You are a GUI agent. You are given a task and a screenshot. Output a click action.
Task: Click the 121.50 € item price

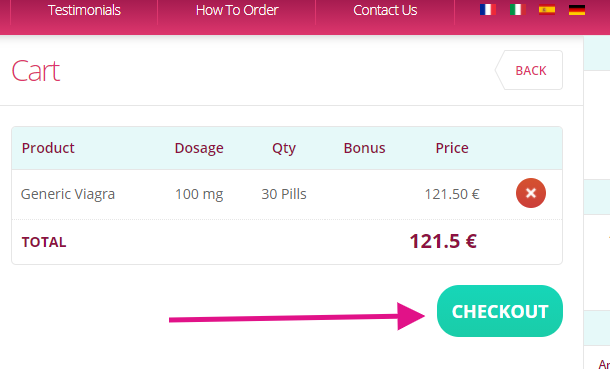pyautogui.click(x=452, y=194)
